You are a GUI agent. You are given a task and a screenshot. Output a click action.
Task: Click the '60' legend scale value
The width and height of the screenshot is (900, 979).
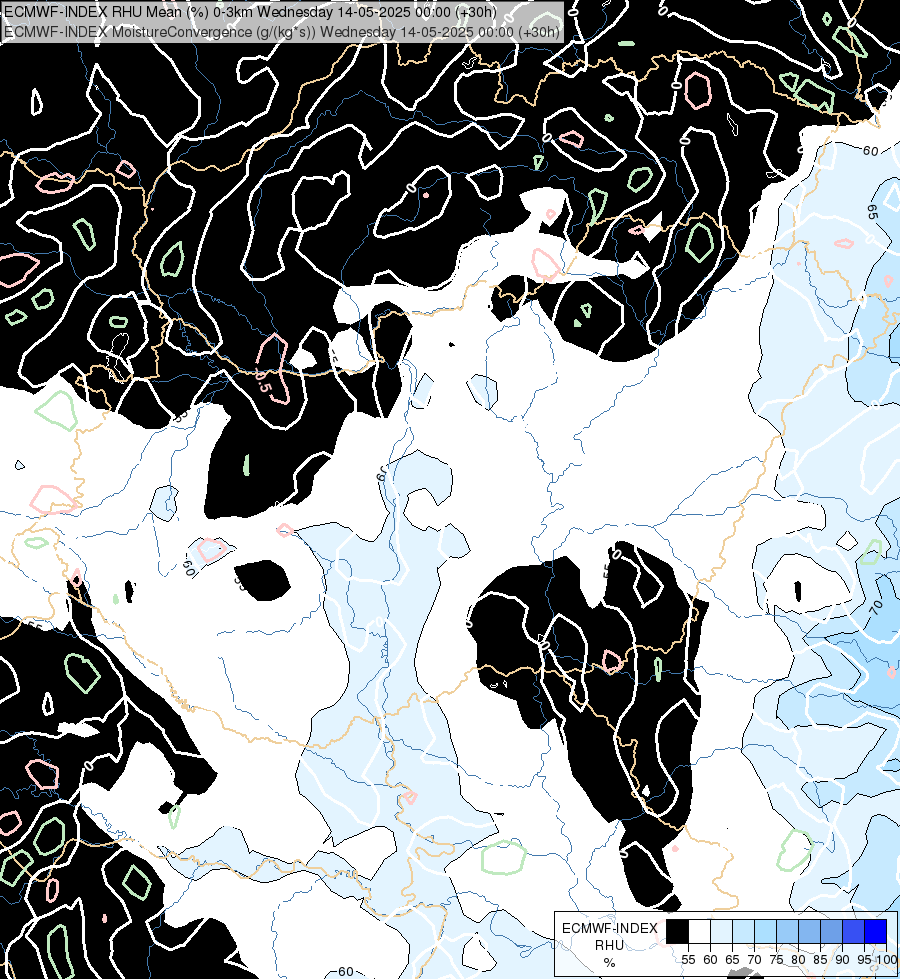pyautogui.click(x=710, y=960)
